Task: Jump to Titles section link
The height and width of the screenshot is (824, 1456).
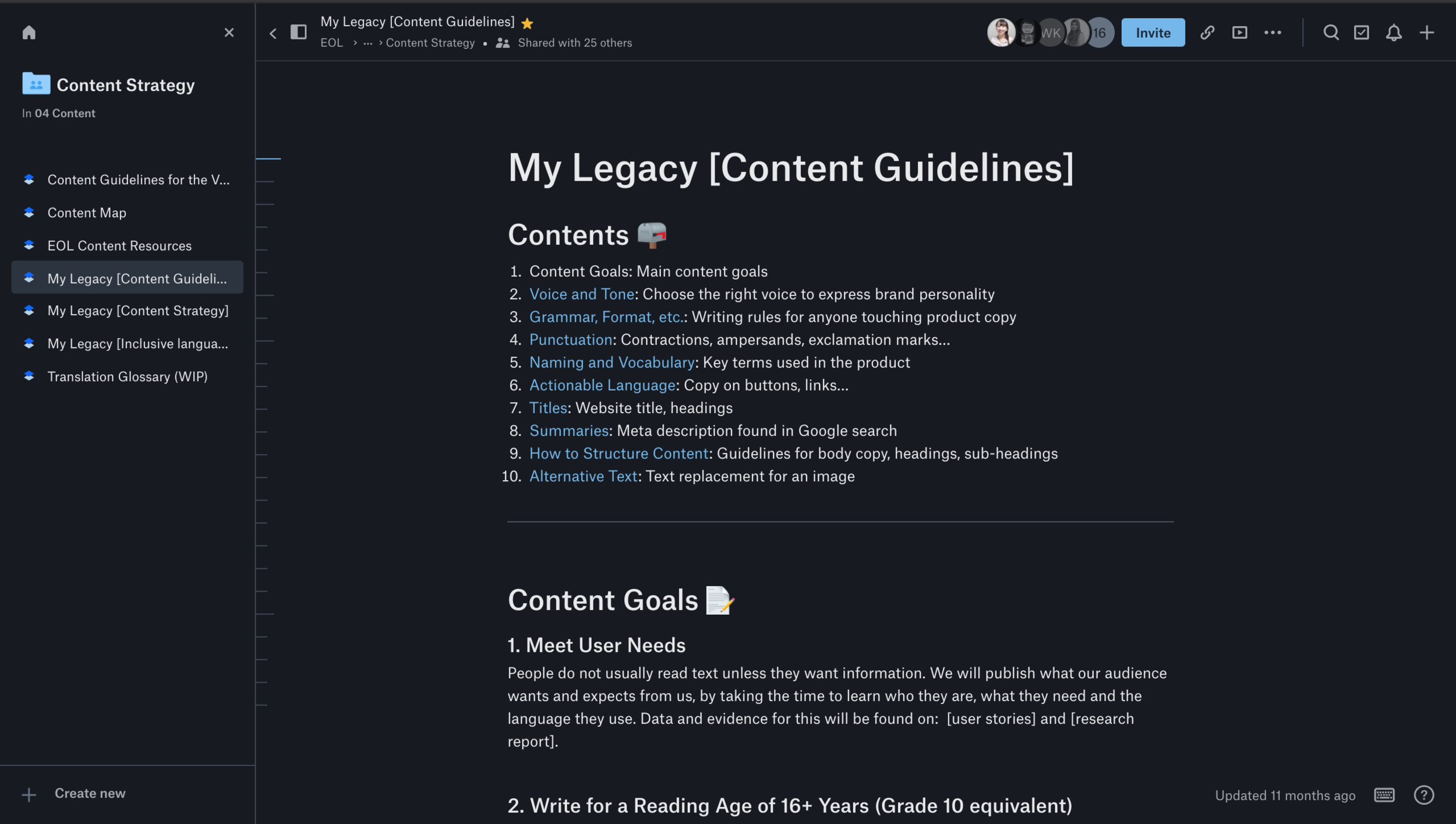Action: tap(547, 408)
